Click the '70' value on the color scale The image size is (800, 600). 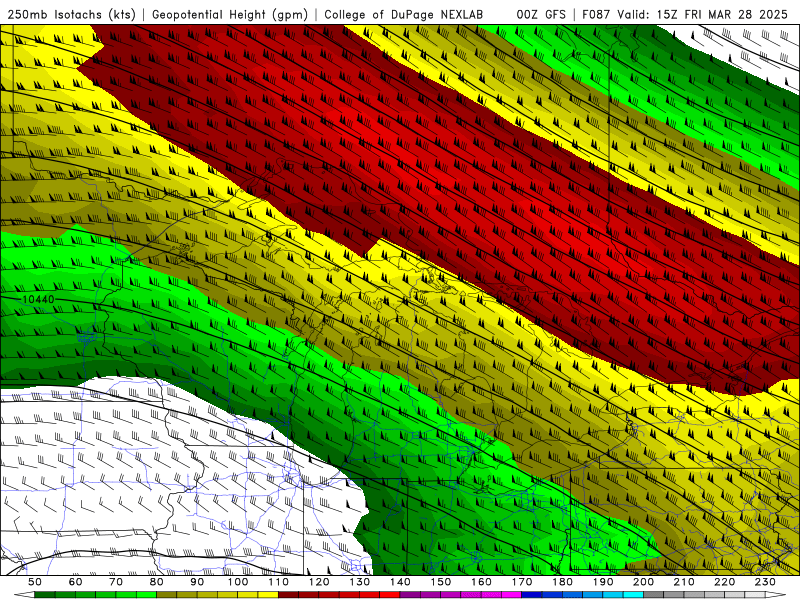coord(116,582)
